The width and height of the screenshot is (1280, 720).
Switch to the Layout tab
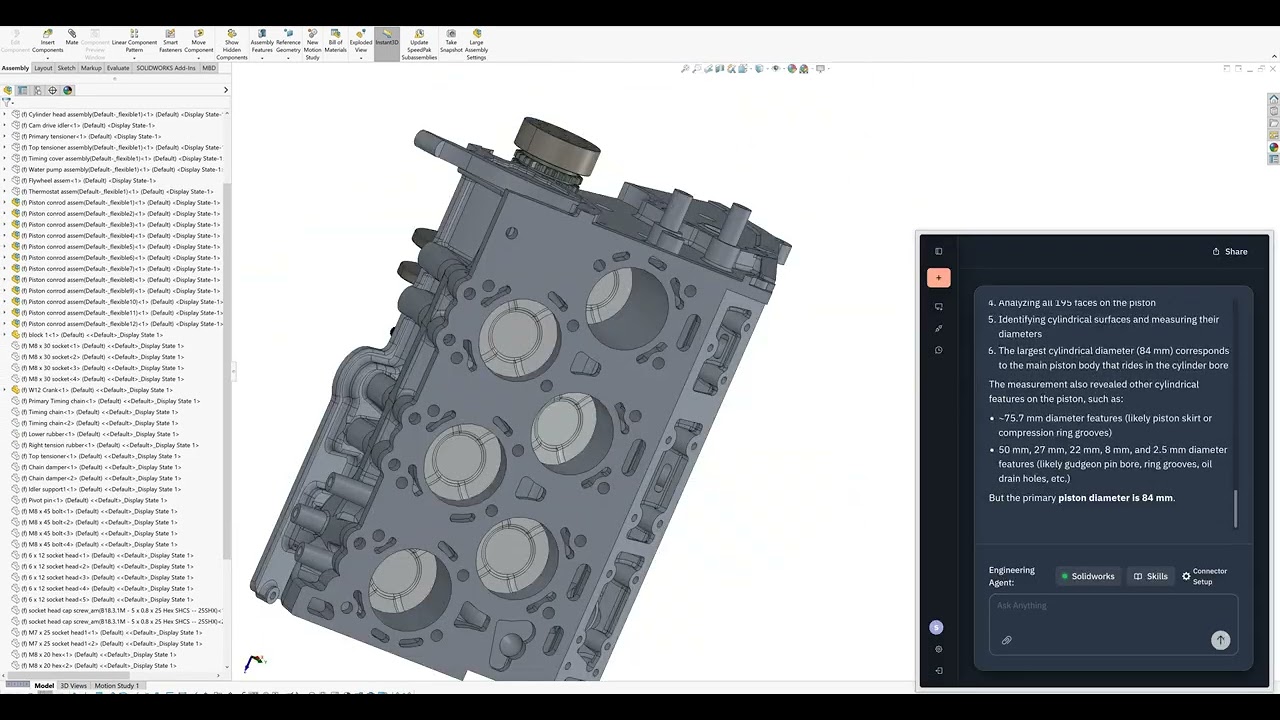43,68
